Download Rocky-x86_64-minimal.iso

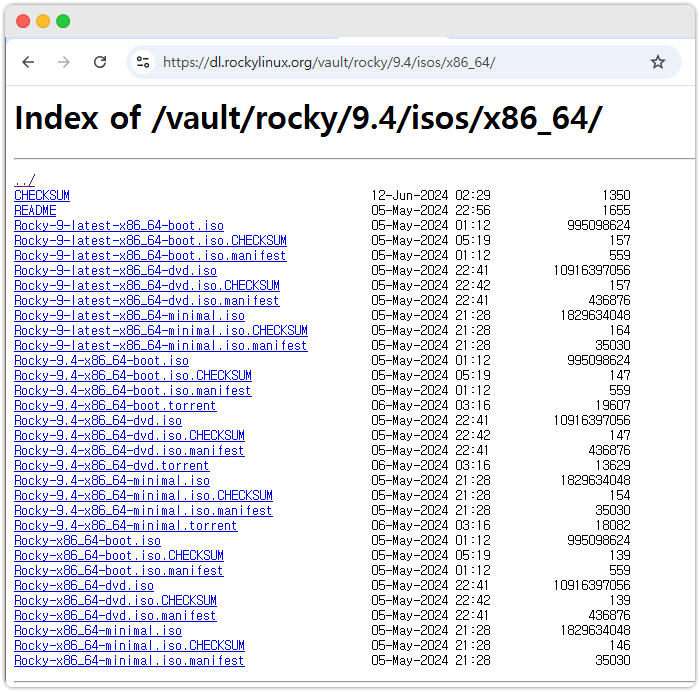point(98,630)
